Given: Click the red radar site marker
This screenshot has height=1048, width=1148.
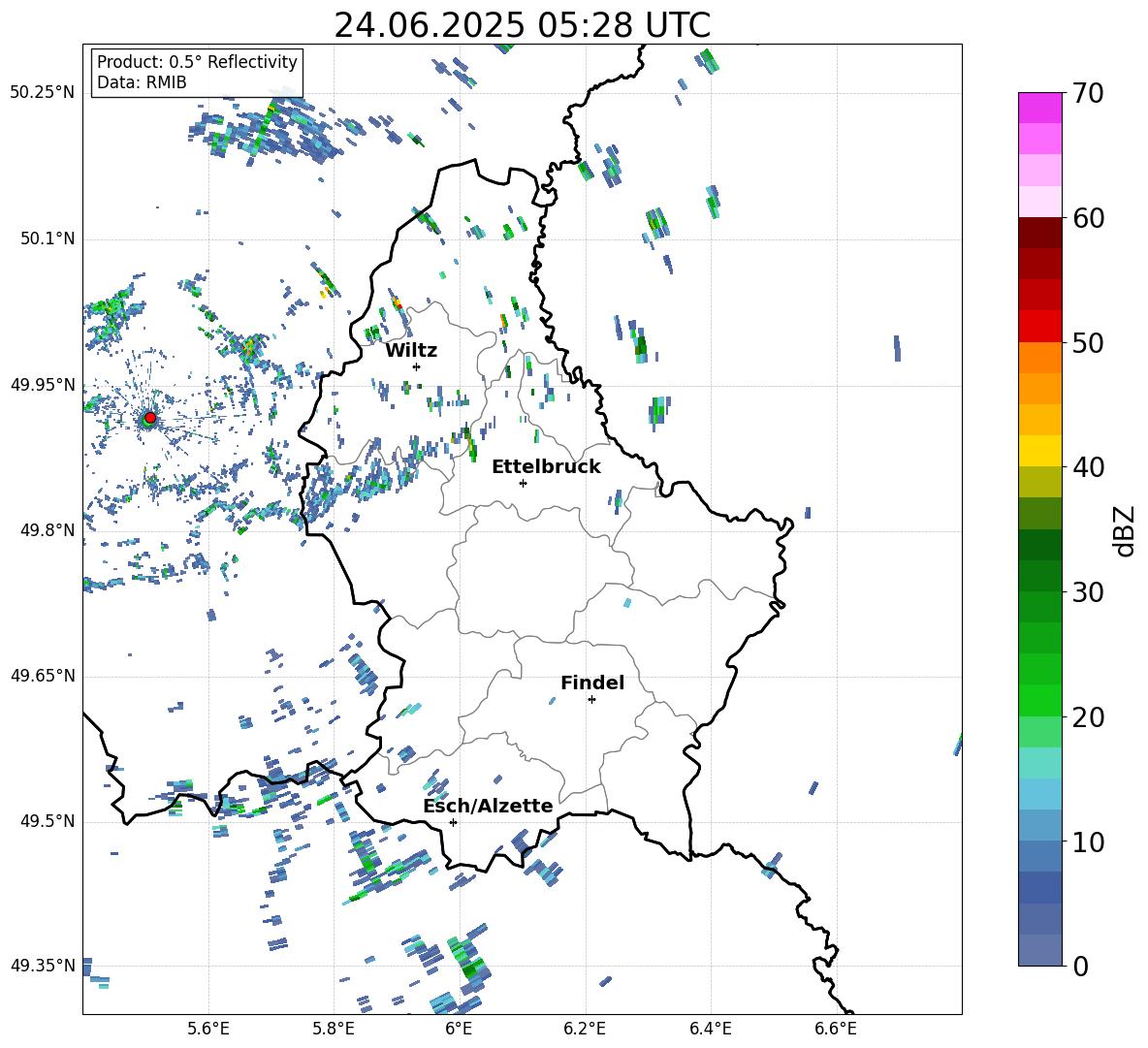Looking at the screenshot, I should (150, 418).
